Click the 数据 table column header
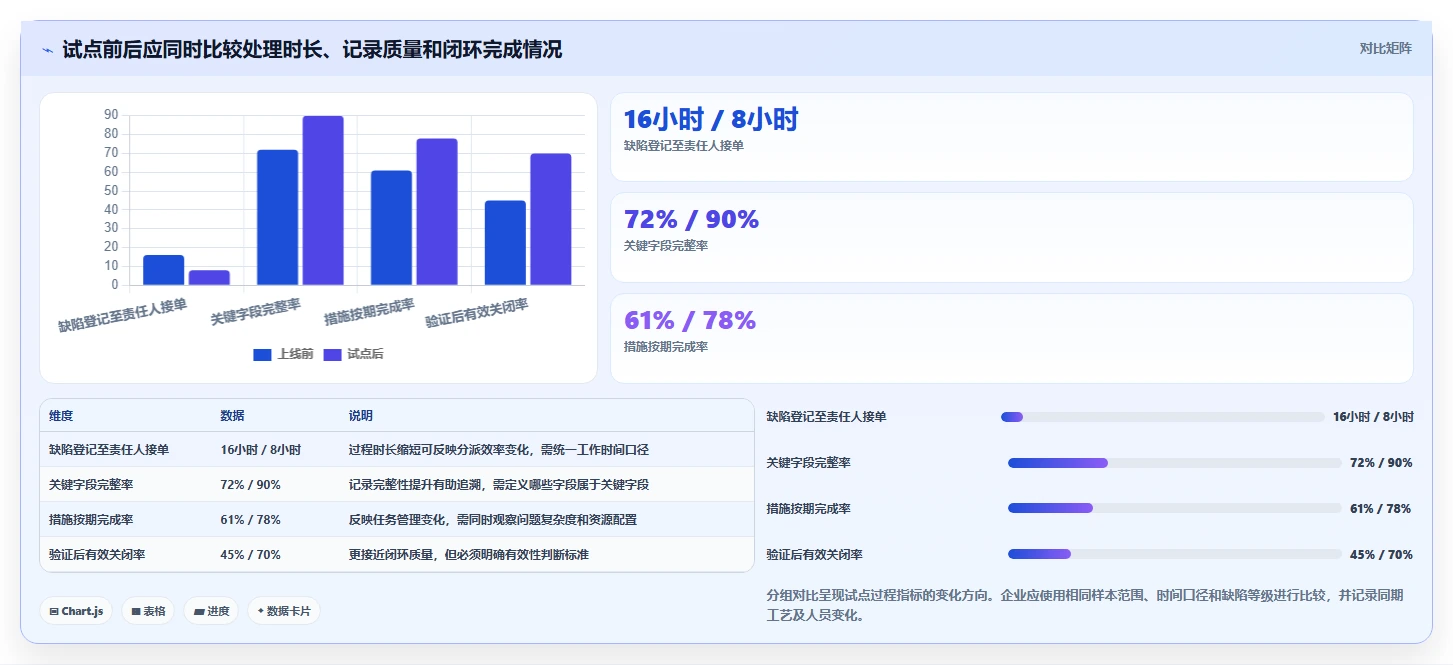 [232, 416]
